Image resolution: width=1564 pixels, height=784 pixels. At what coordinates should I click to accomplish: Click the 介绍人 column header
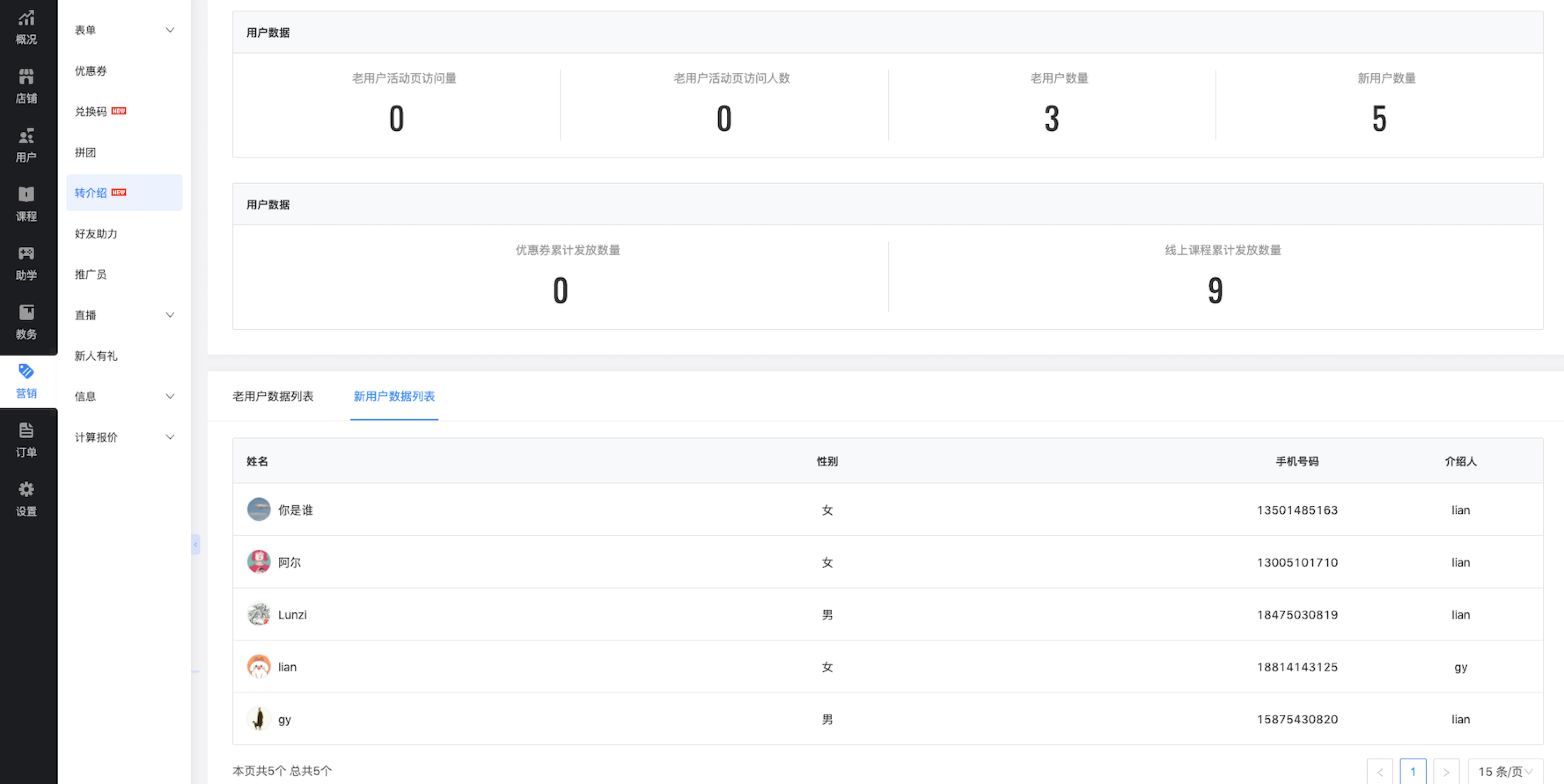(x=1460, y=461)
